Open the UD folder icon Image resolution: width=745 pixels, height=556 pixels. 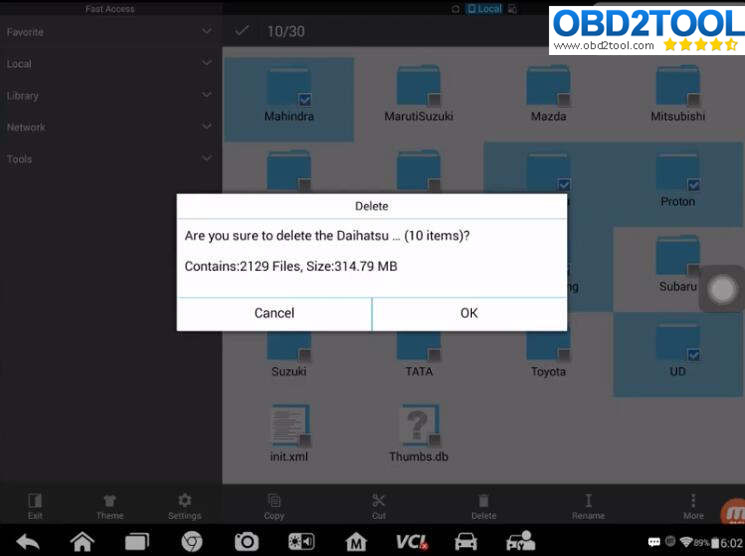click(678, 341)
